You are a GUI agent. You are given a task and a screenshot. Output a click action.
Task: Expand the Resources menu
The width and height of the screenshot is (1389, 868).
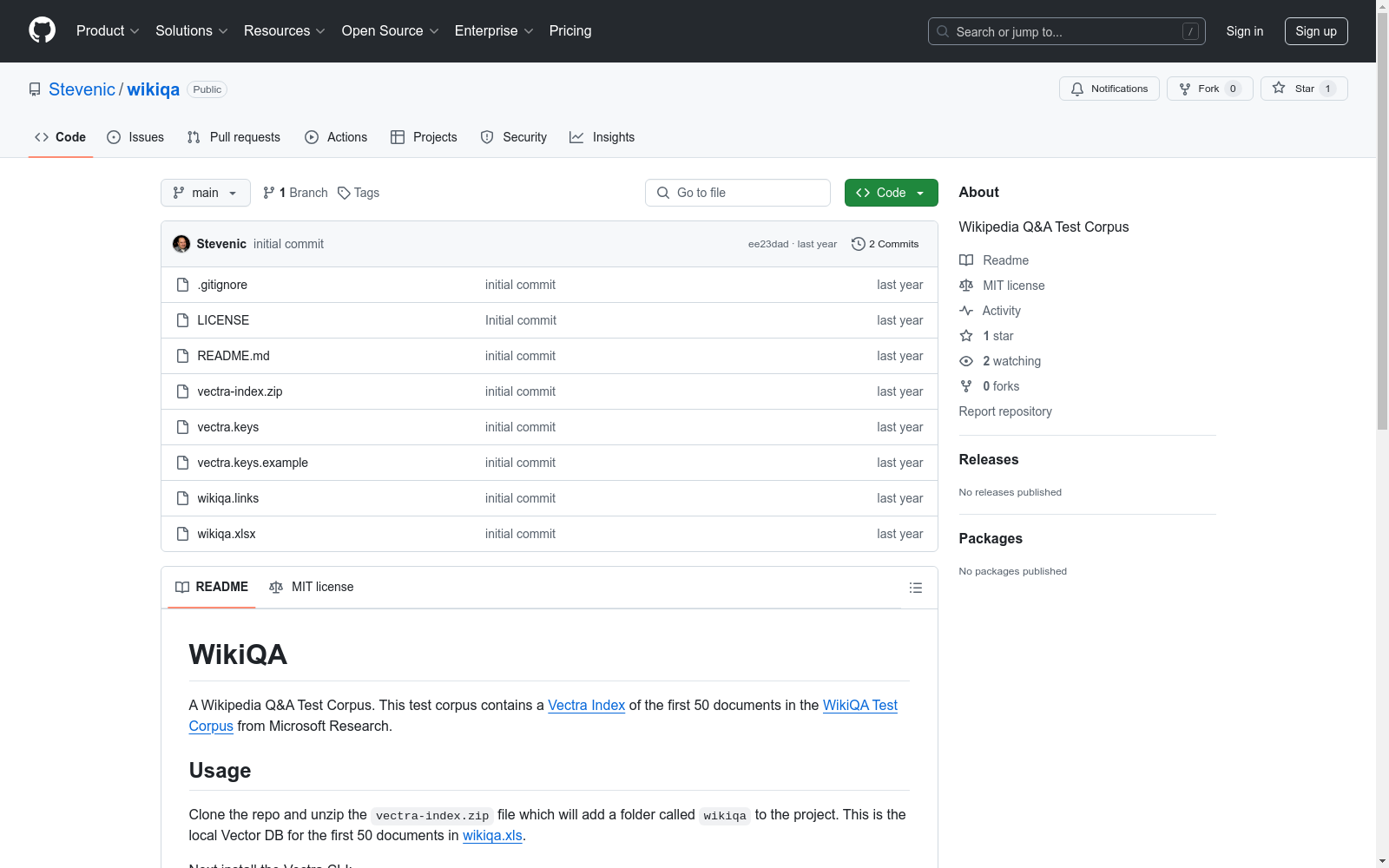pyautogui.click(x=285, y=31)
